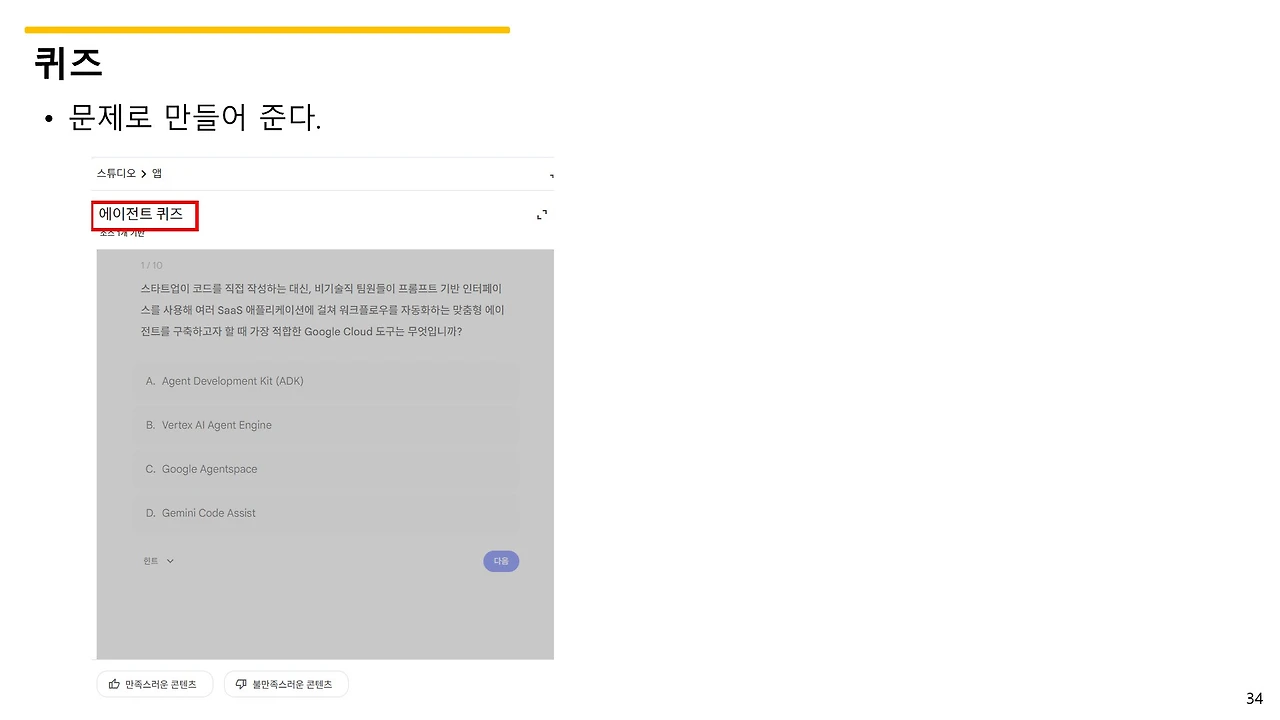This screenshot has height=720, width=1280.
Task: Select answer C Google Agentspace
Action: pyautogui.click(x=325, y=469)
